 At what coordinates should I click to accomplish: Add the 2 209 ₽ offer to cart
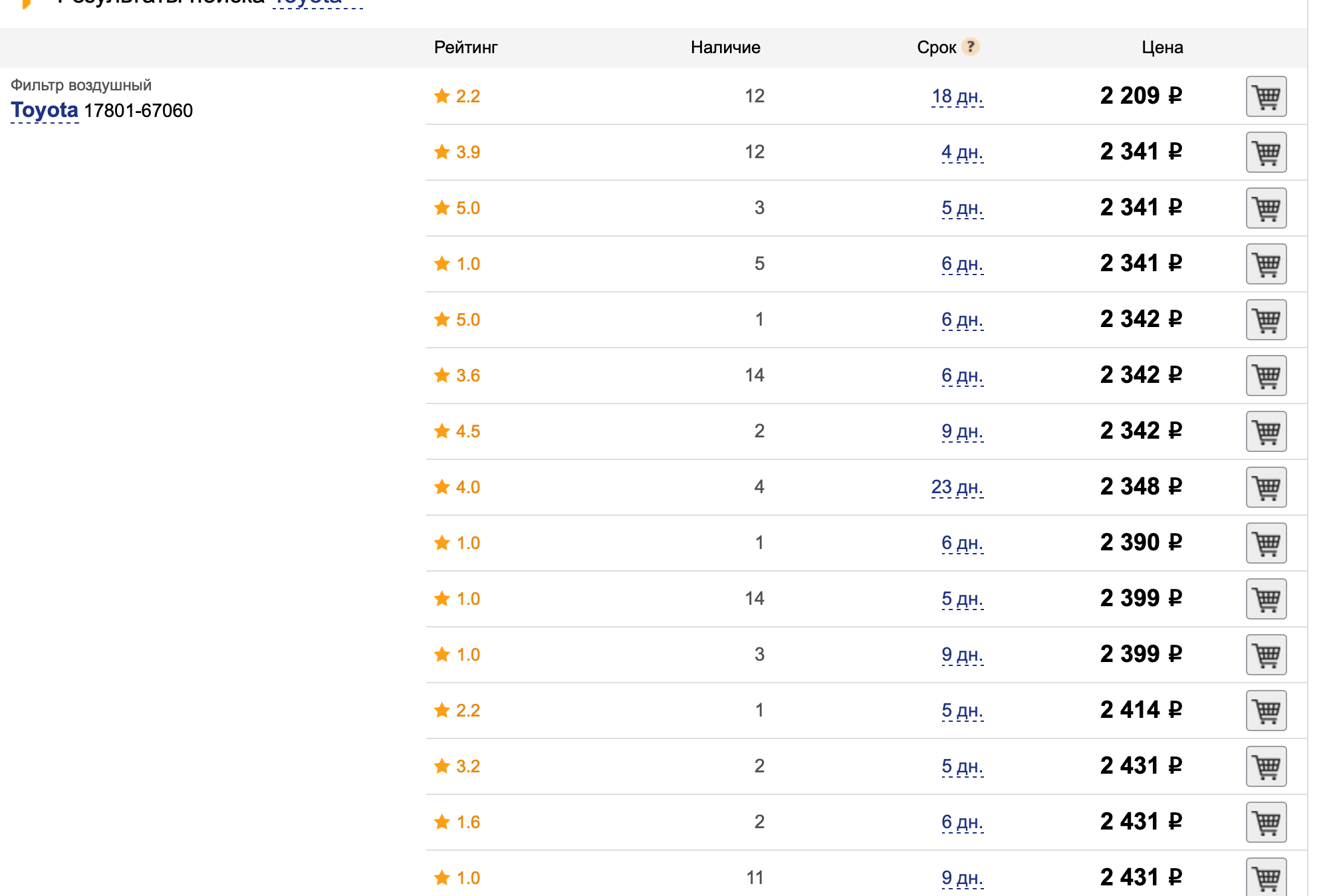coord(1266,96)
